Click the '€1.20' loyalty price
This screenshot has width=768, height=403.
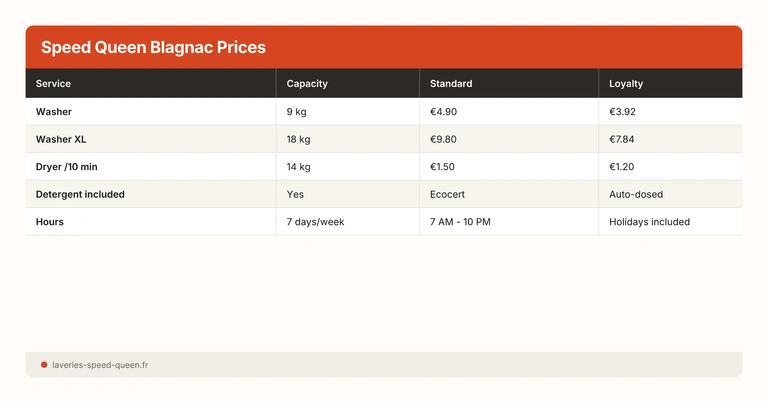click(622, 166)
